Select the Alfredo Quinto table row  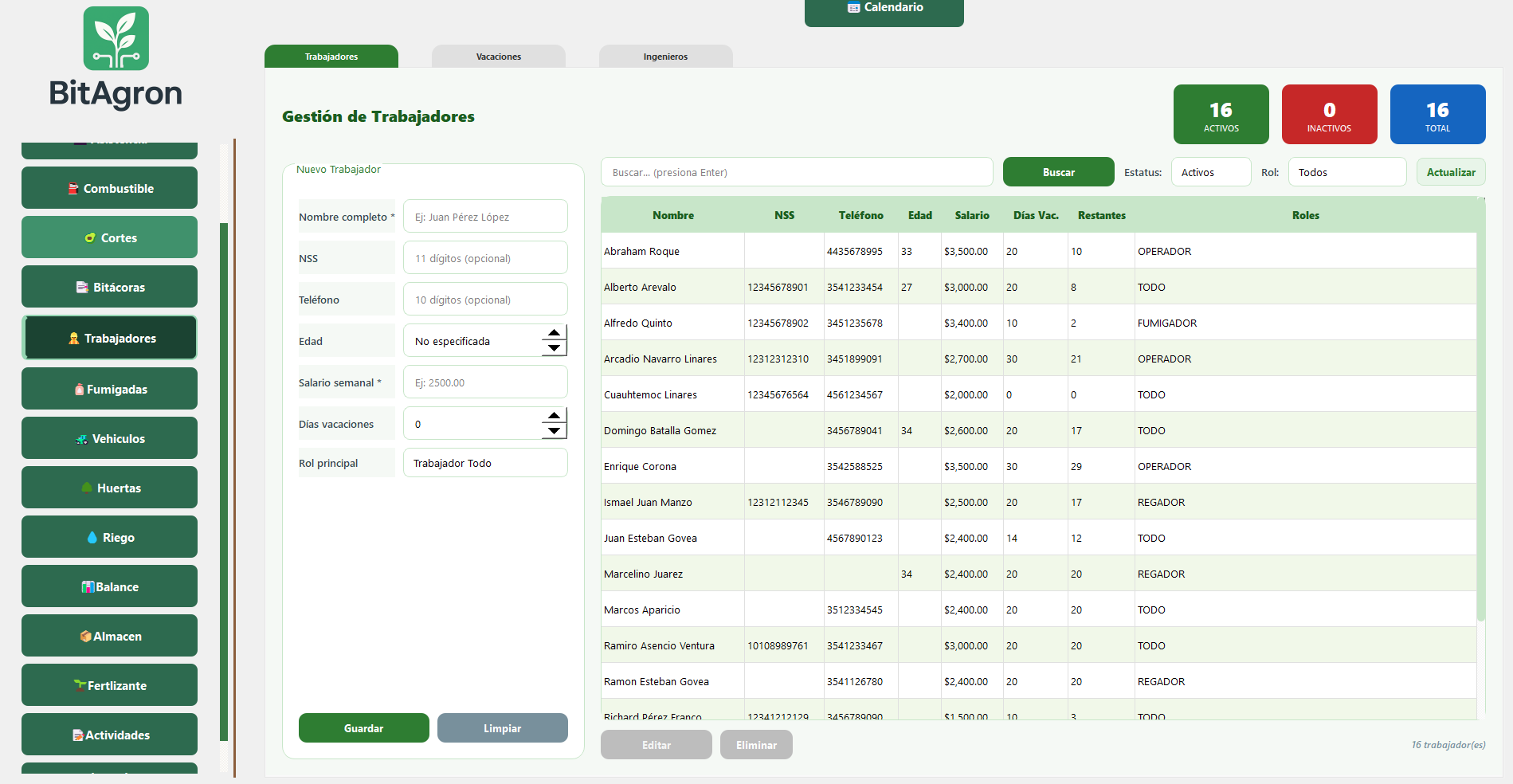(1039, 323)
